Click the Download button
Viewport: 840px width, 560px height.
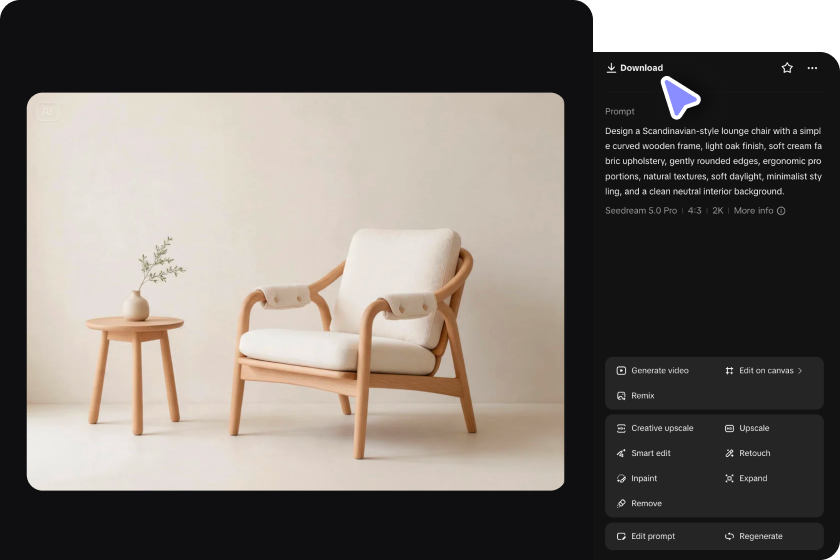pyautogui.click(x=635, y=68)
